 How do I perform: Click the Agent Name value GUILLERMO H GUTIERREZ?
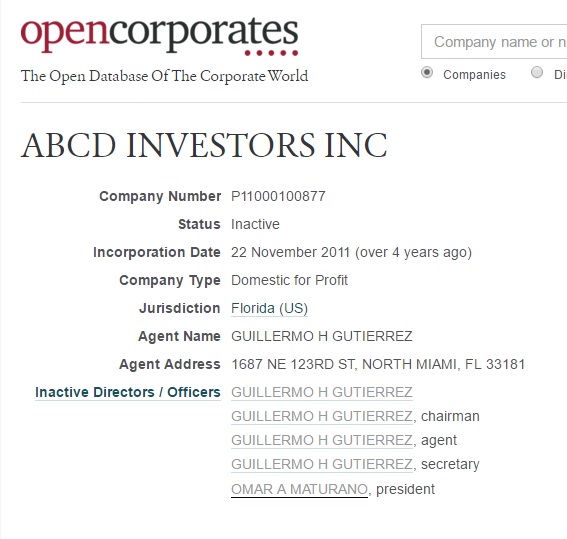(x=322, y=336)
